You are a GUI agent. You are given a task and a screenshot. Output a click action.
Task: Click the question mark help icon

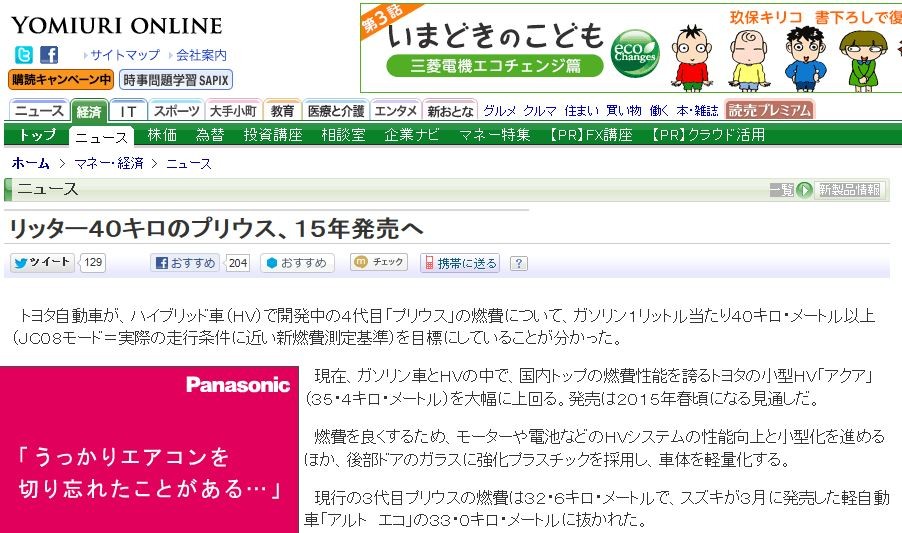pos(518,263)
